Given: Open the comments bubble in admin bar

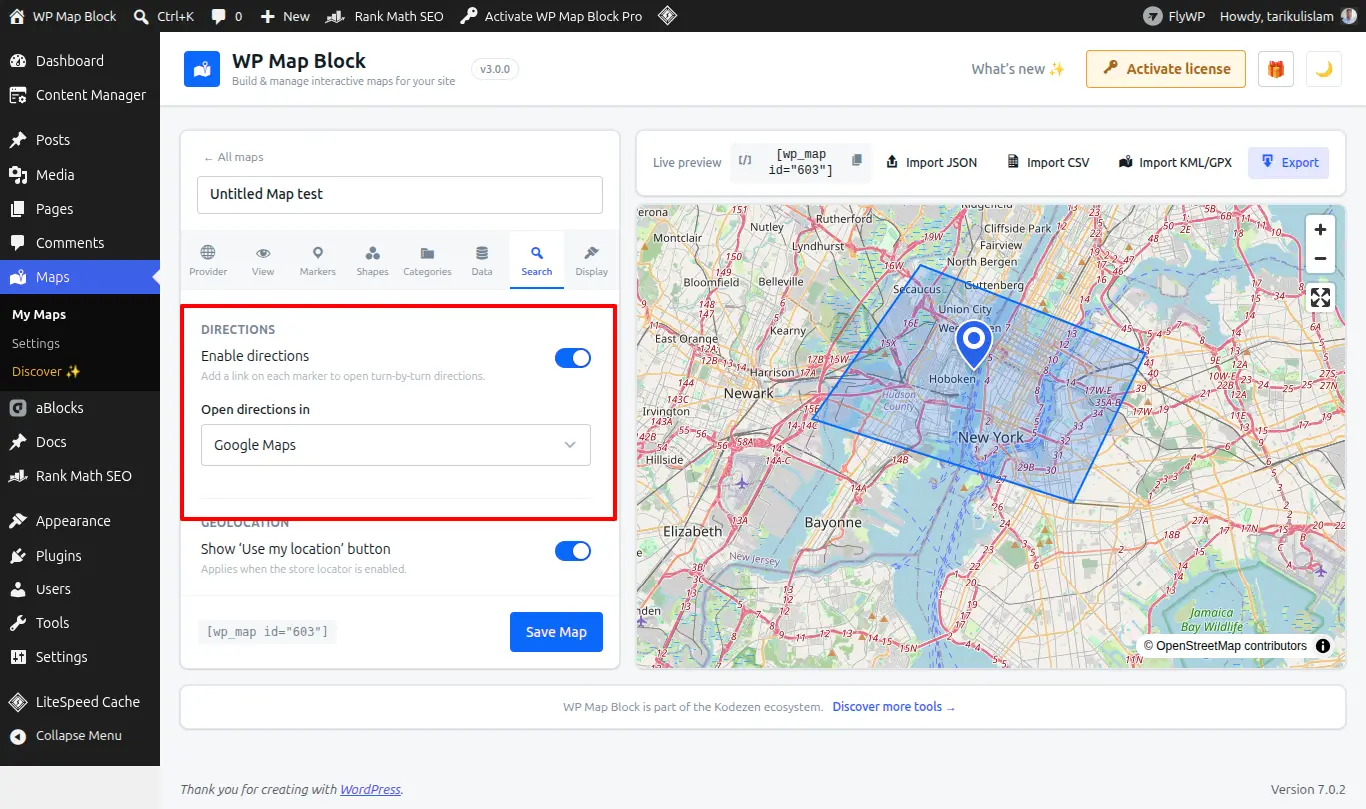Looking at the screenshot, I should click(227, 16).
